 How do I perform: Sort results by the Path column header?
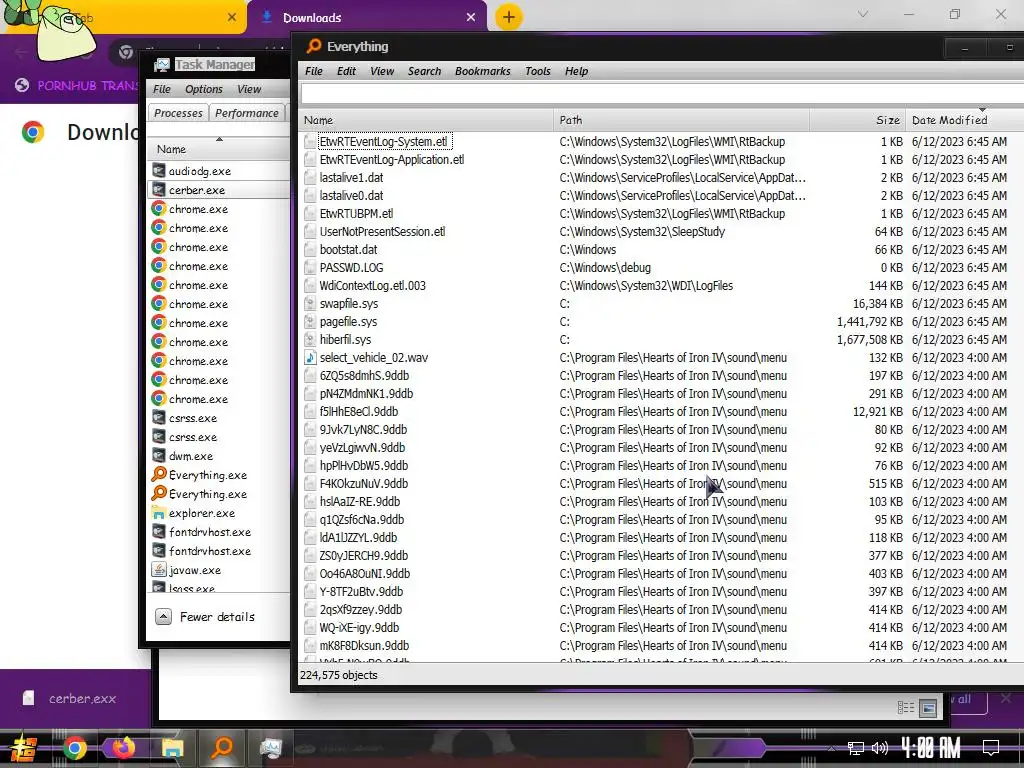pos(682,120)
